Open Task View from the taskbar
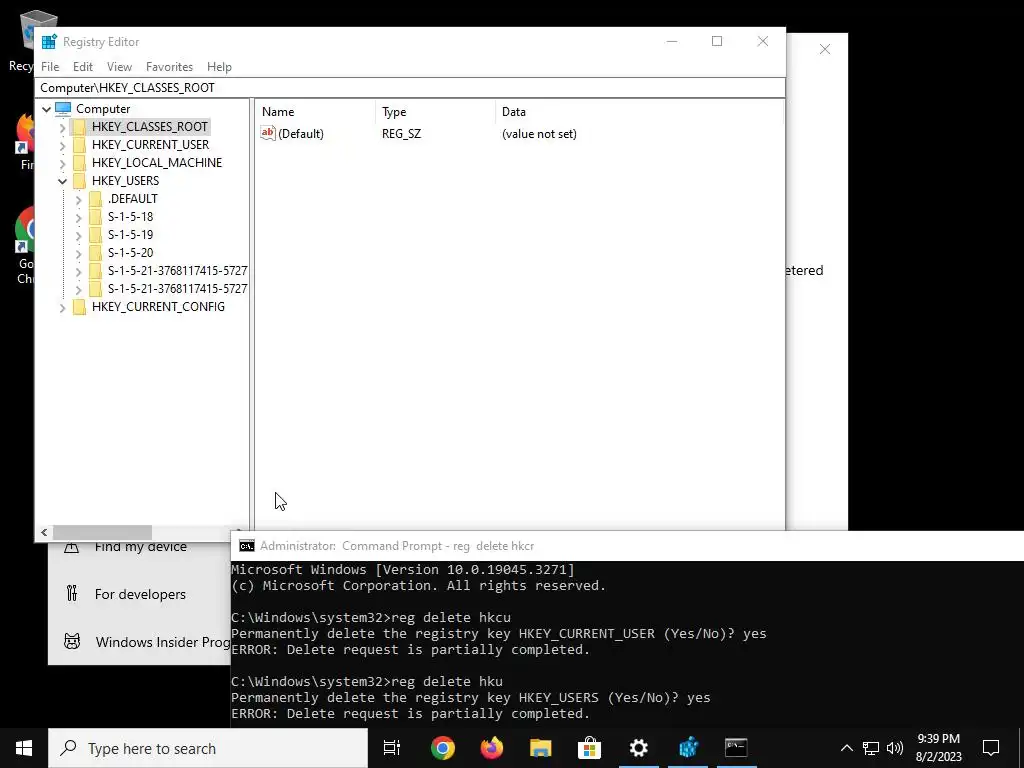Viewport: 1024px width, 768px height. pos(392,748)
